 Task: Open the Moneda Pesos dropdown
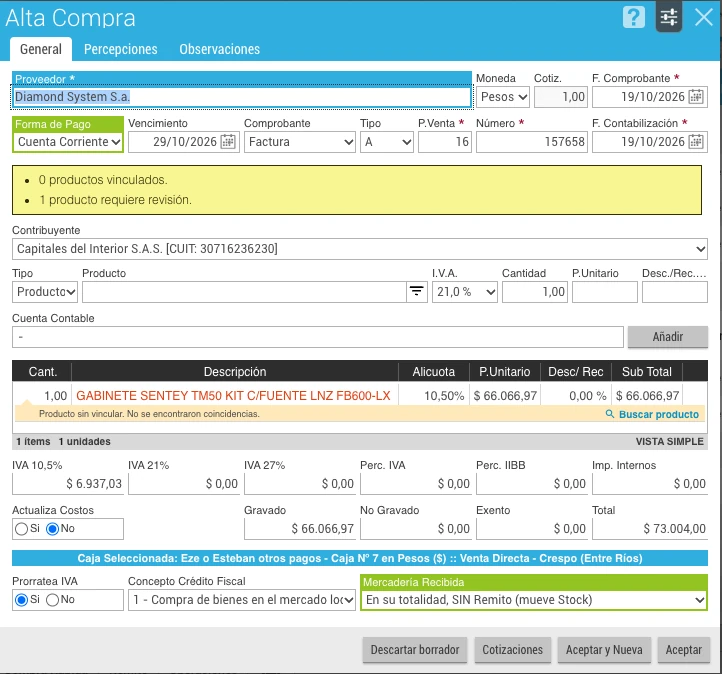(503, 97)
